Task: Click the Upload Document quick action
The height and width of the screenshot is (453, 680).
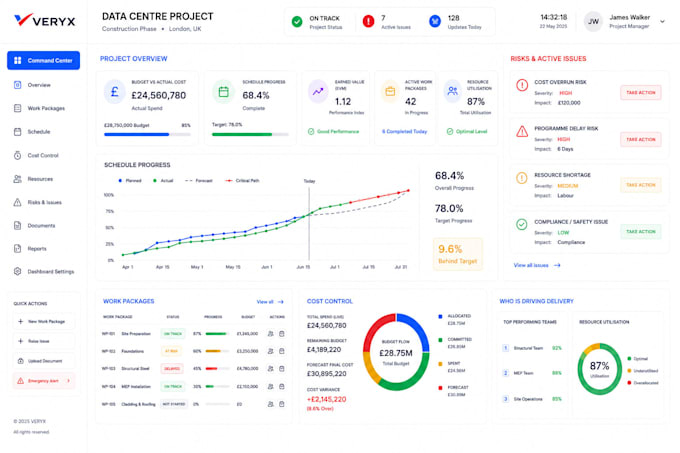Action: [43, 361]
